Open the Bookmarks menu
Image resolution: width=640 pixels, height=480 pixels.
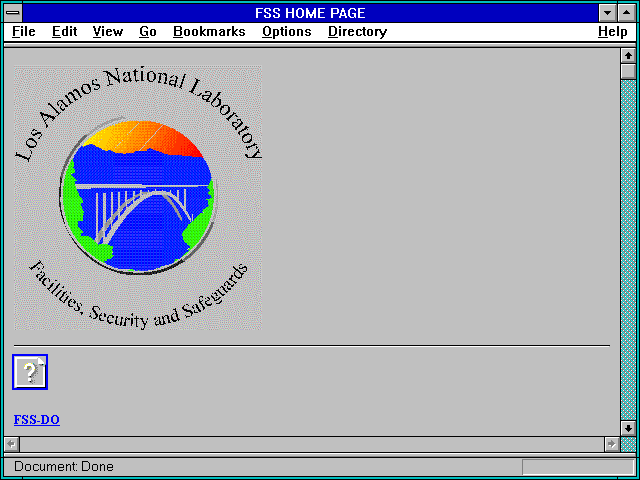tap(209, 32)
